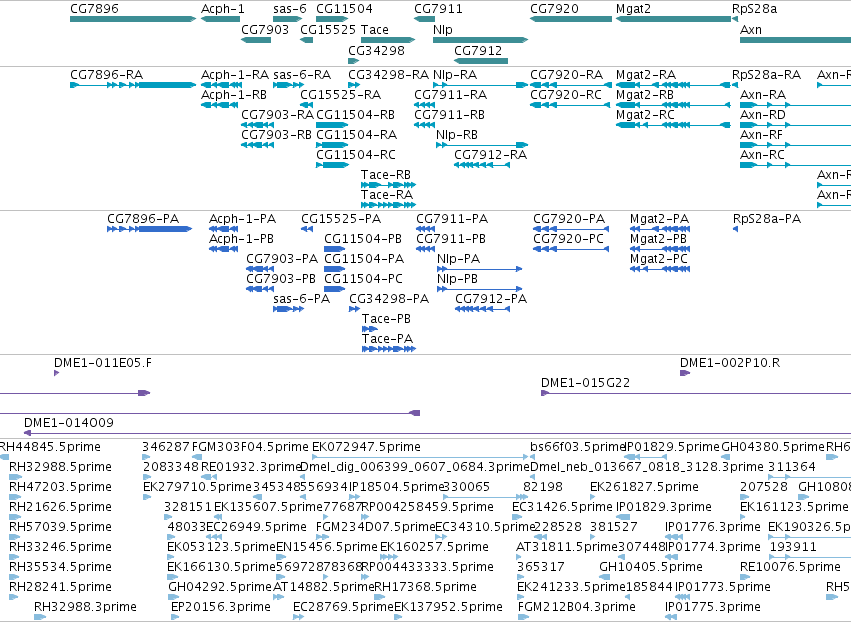Select the CG7896-RA transcript
851x622 pixels.
coord(133,85)
